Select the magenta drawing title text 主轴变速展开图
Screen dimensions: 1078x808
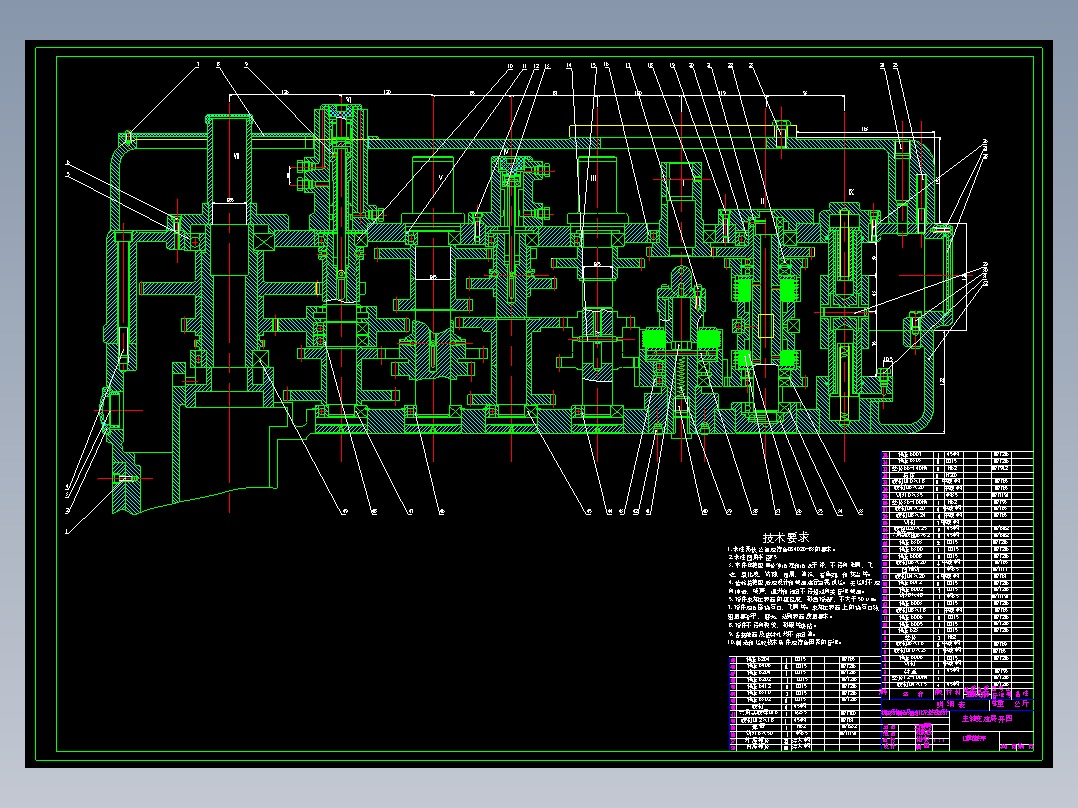(x=987, y=719)
